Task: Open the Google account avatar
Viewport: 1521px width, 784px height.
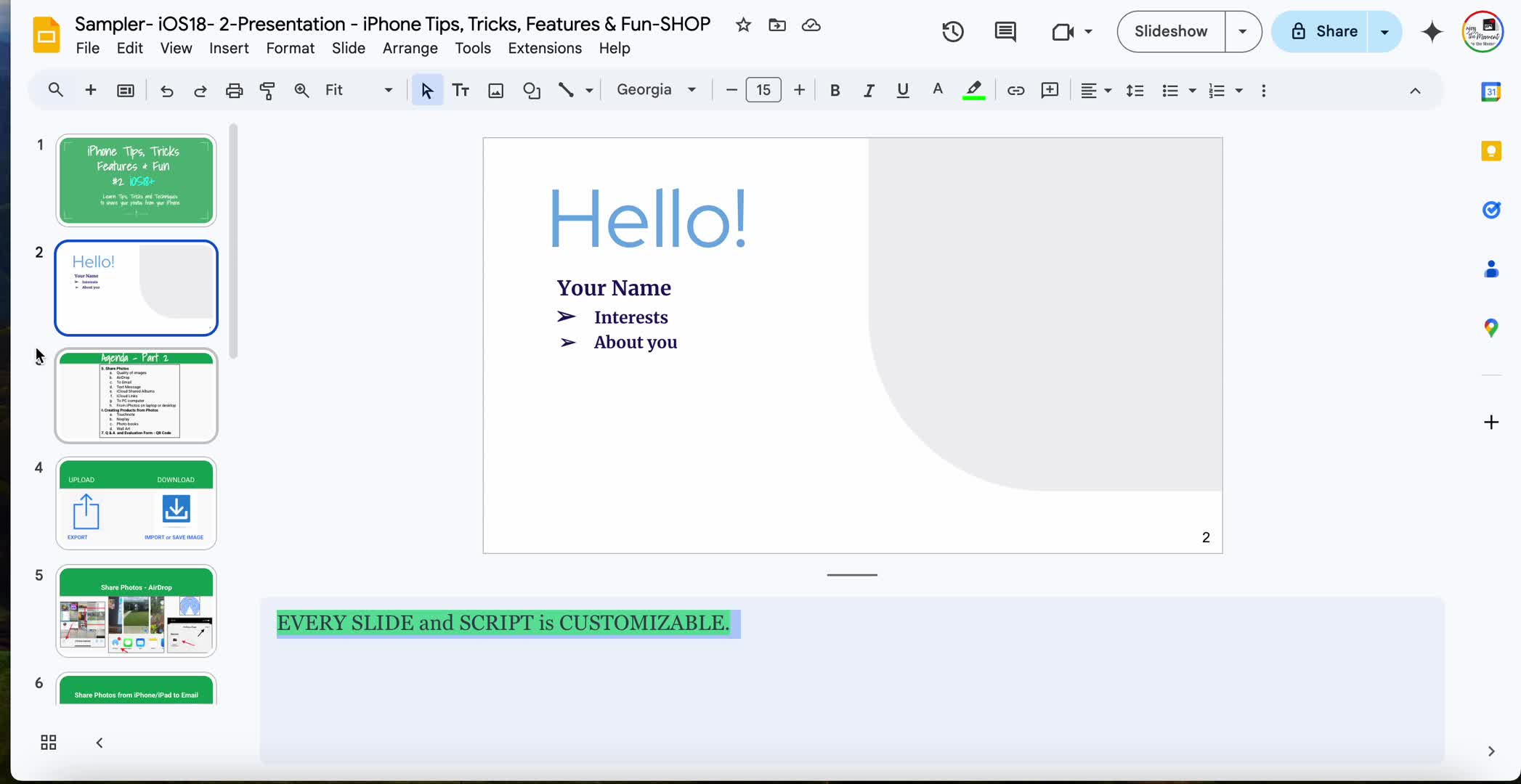Action: pyautogui.click(x=1483, y=31)
